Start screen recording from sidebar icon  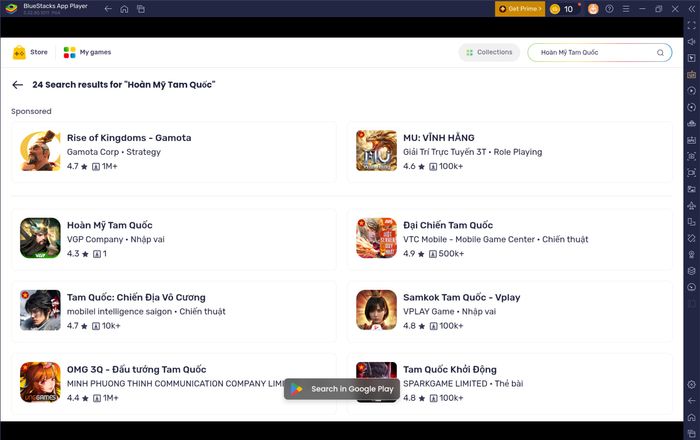tap(692, 173)
